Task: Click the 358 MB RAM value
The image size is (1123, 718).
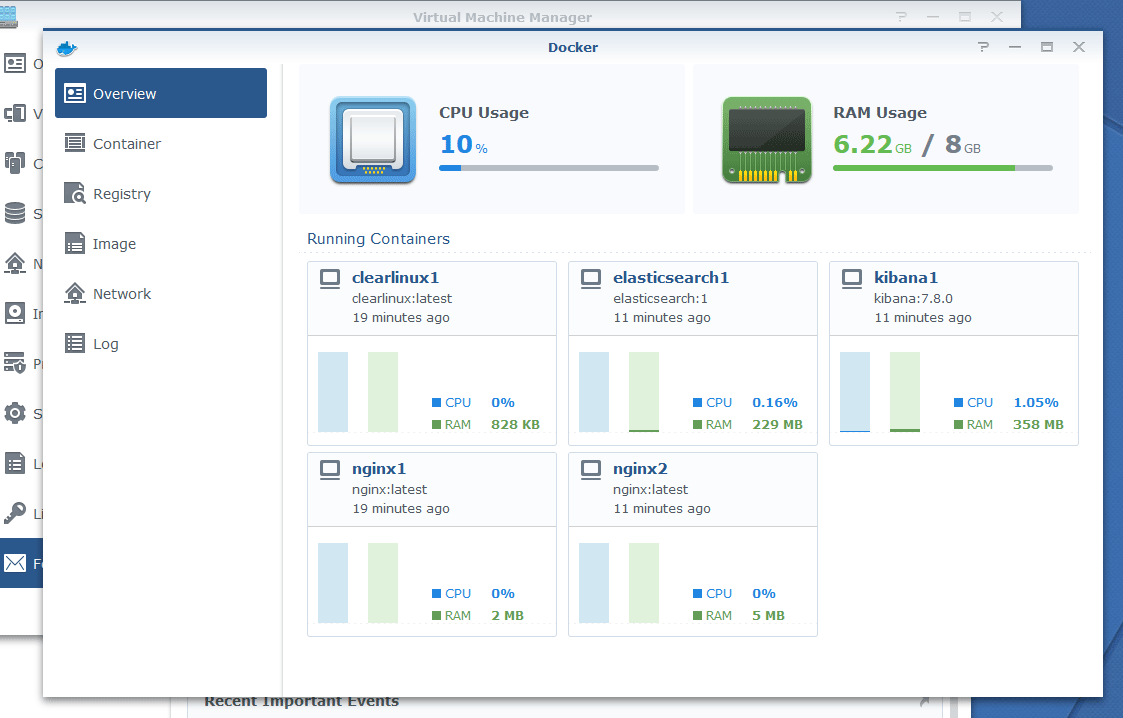Action: pyautogui.click(x=1038, y=425)
